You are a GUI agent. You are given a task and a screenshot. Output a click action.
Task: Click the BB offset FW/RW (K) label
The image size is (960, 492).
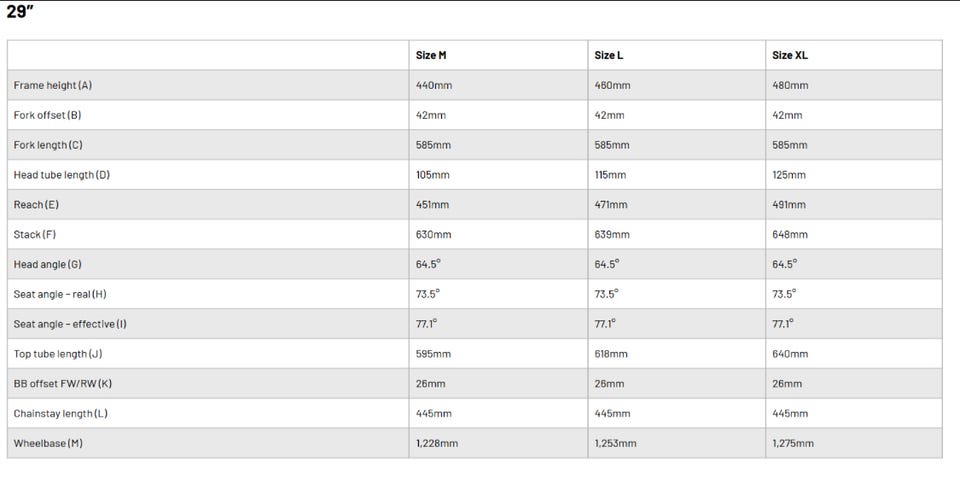point(62,384)
